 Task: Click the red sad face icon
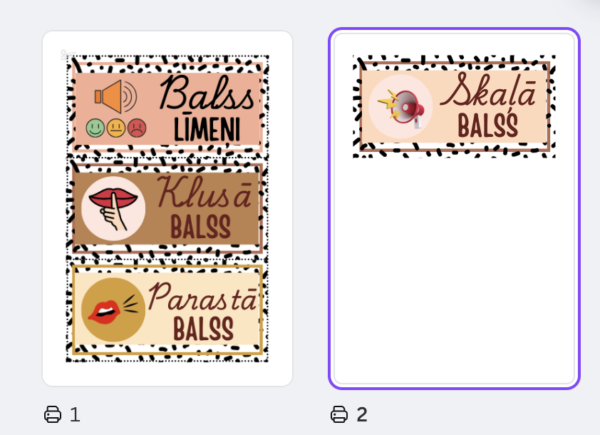click(137, 128)
